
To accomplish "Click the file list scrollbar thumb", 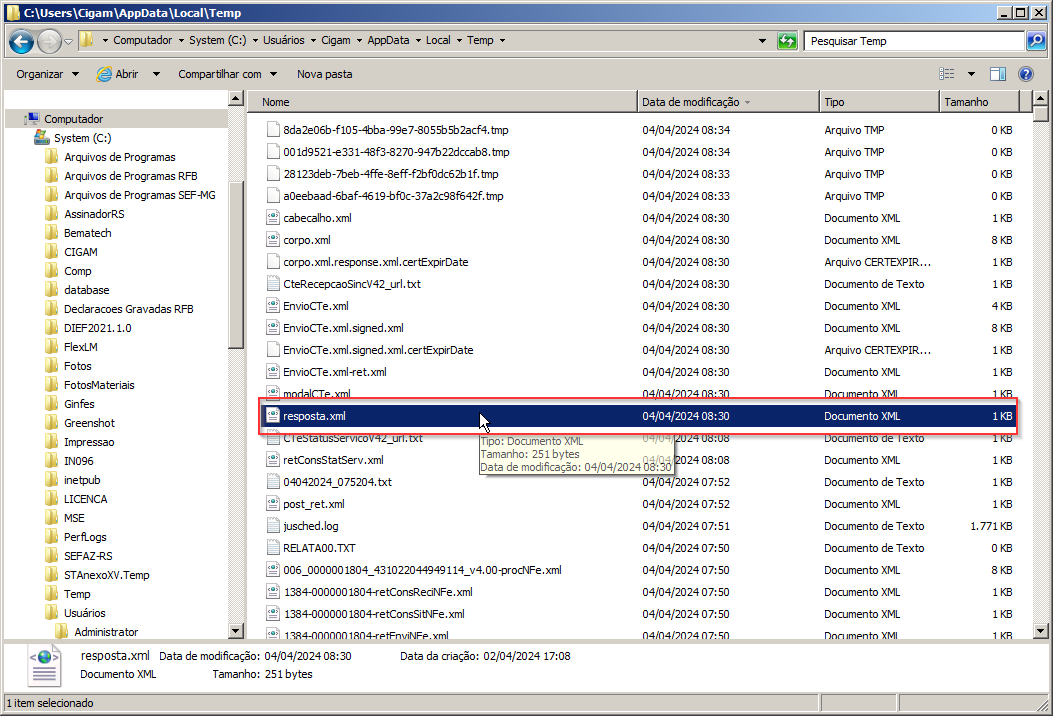I will coord(1040,114).
